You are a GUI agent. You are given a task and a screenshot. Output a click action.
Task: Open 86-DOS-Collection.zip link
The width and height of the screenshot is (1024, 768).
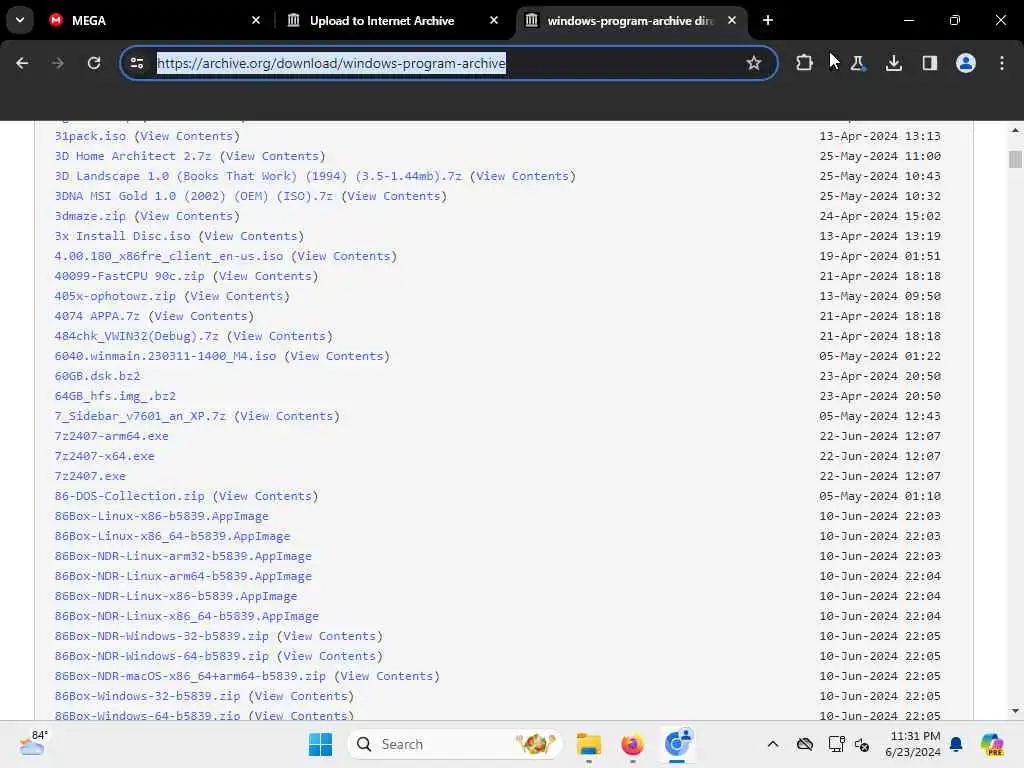click(x=129, y=496)
